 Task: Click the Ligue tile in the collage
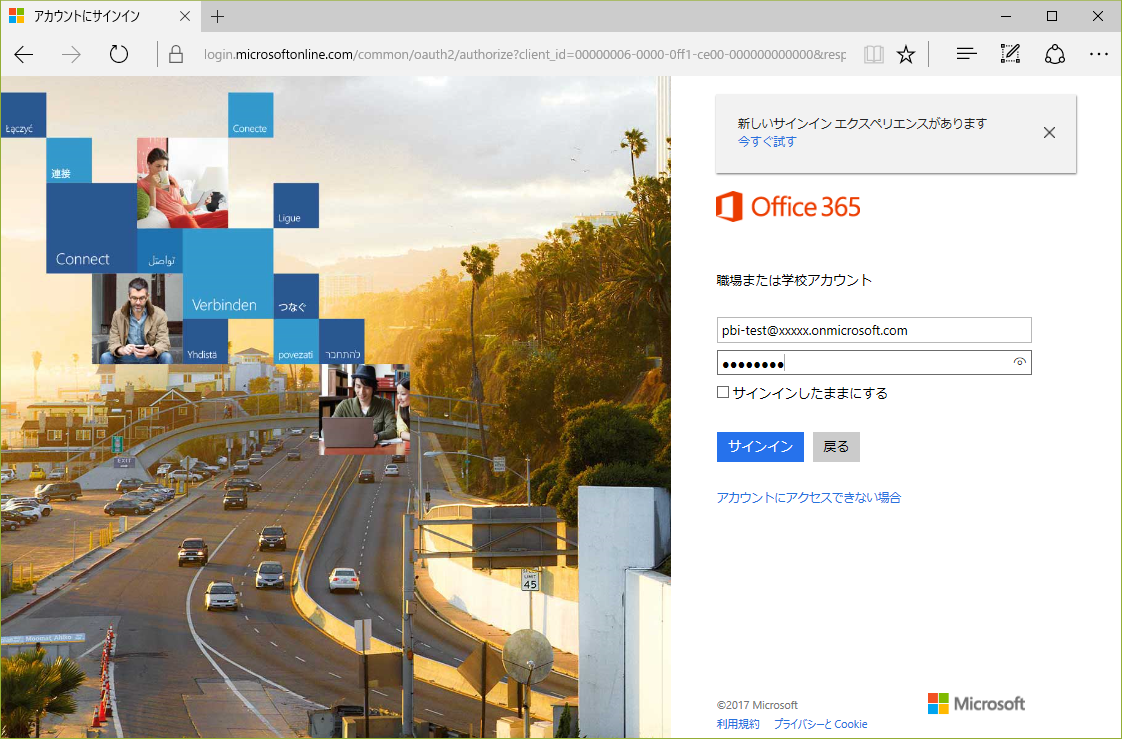tap(296, 206)
